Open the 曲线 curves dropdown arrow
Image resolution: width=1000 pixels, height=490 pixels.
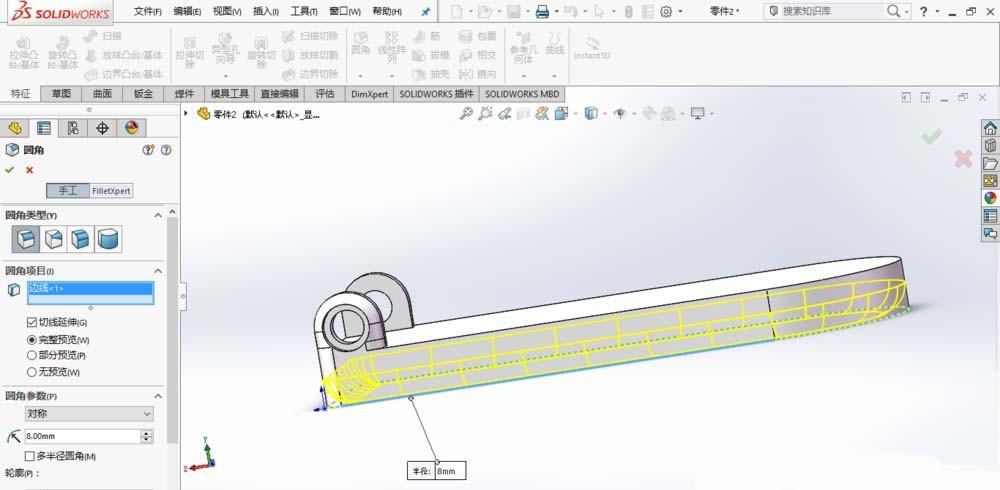click(x=554, y=75)
